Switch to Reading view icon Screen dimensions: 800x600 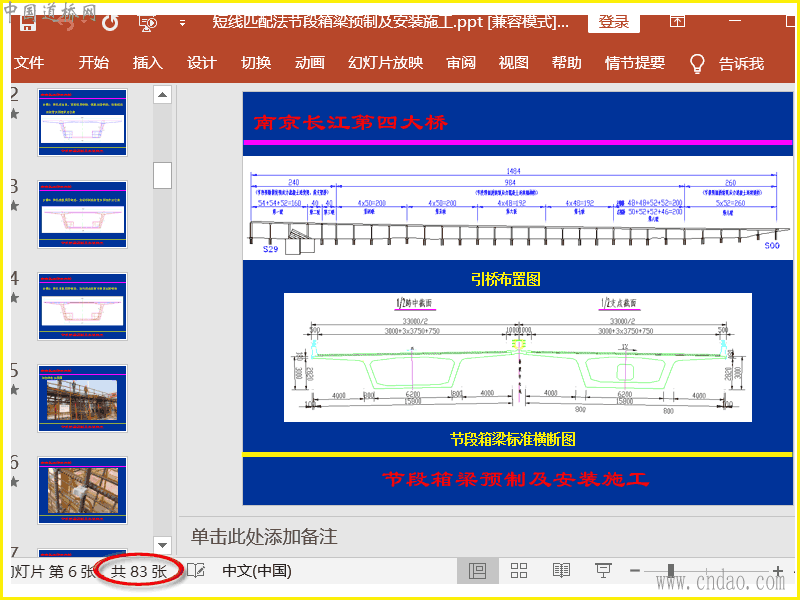coord(561,571)
